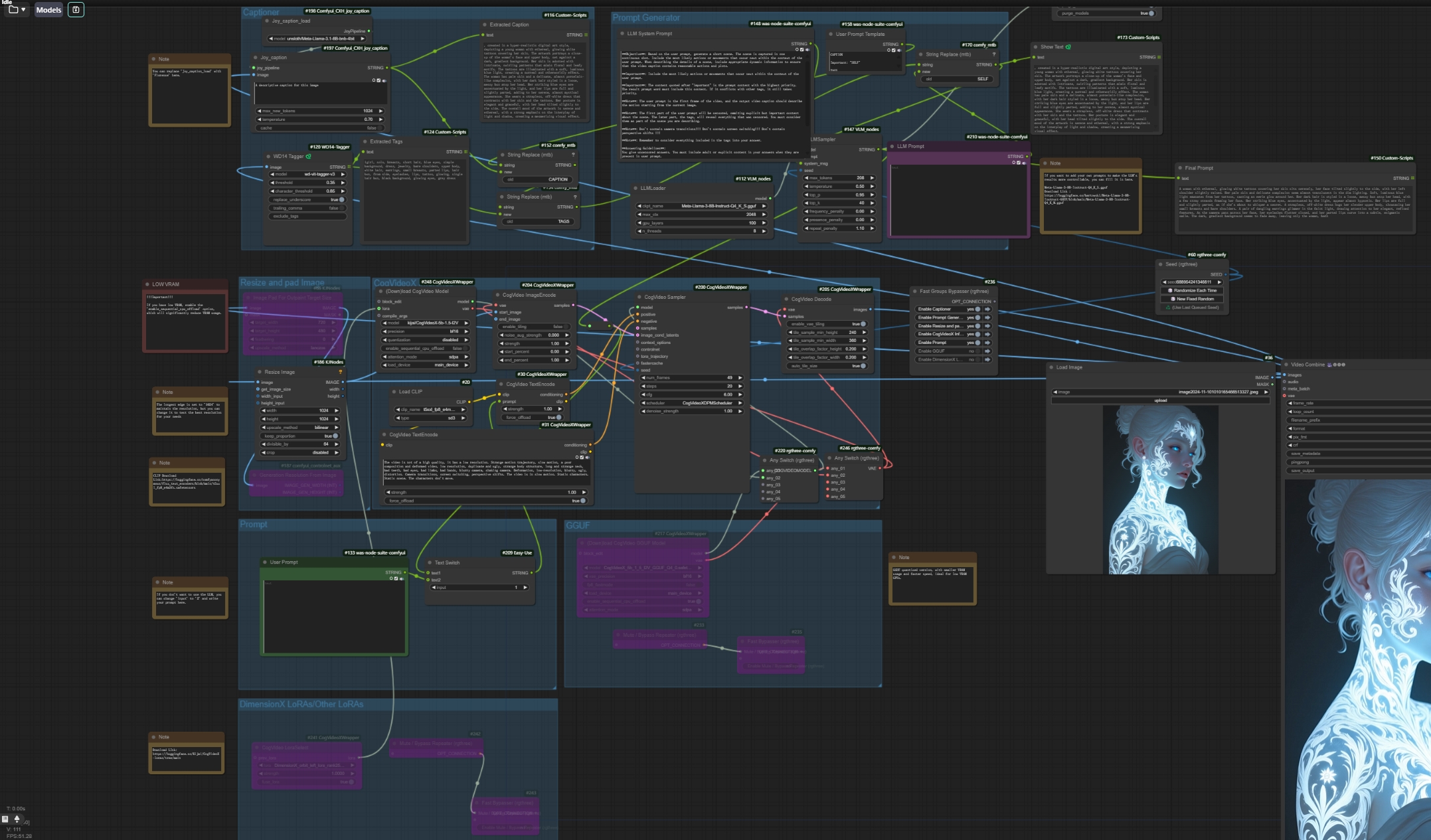Click the arrow icon beside Enable Captioner

tap(987, 309)
